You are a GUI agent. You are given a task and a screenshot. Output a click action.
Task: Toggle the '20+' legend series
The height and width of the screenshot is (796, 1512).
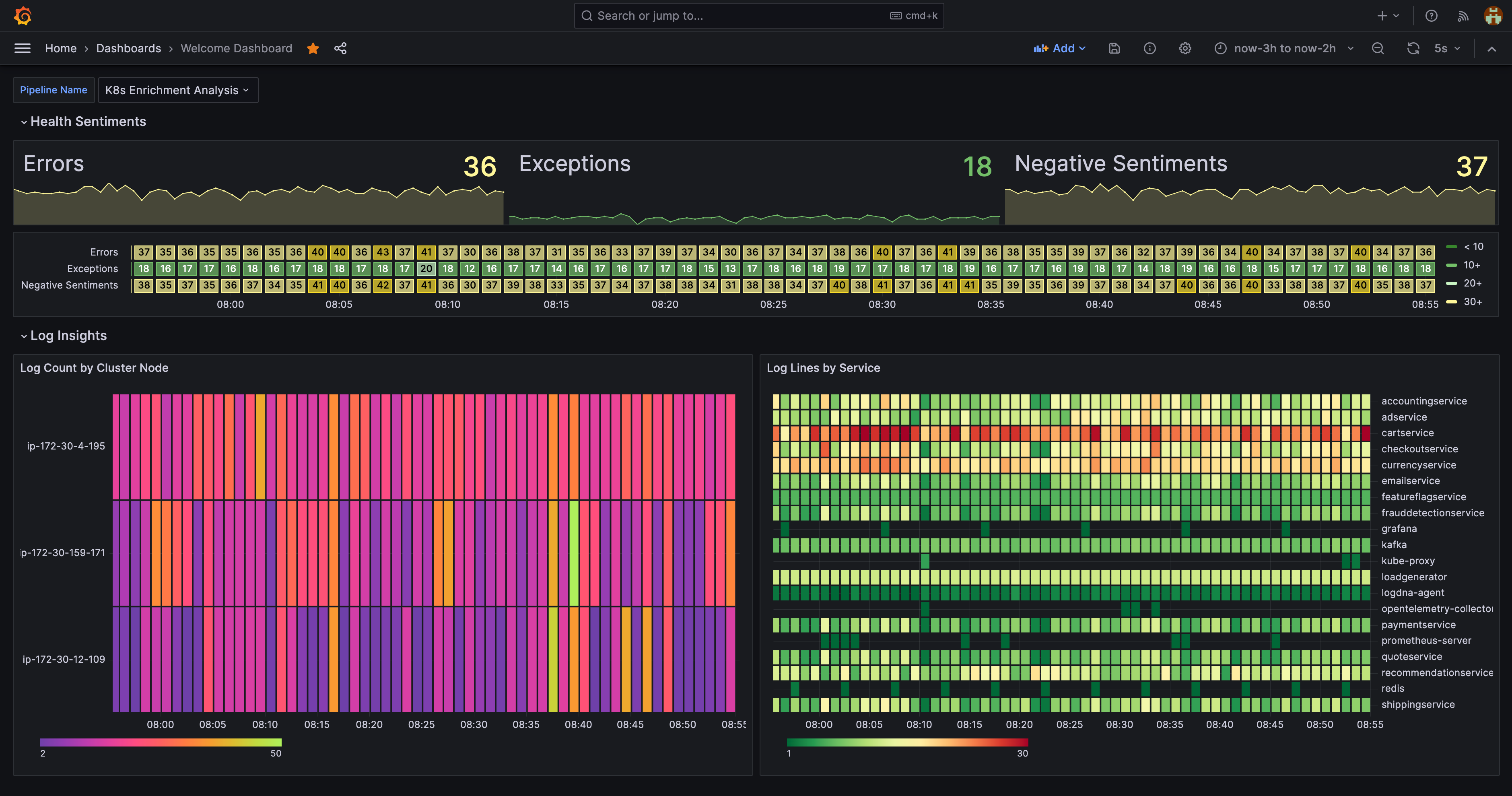click(1465, 283)
